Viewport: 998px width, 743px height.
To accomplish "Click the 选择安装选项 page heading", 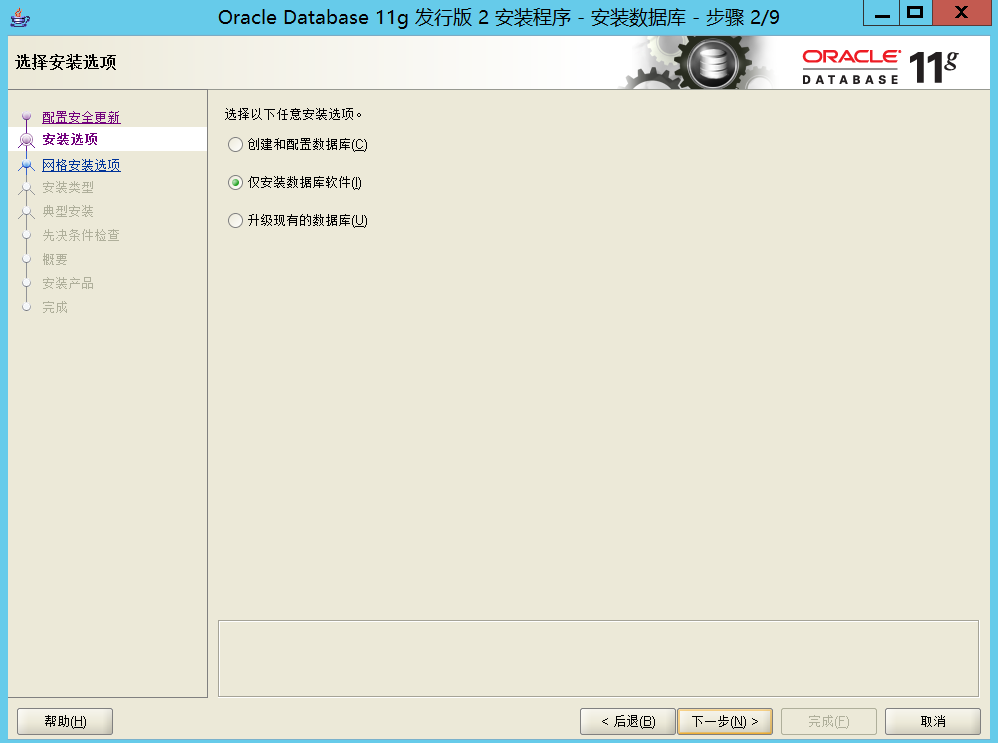I will point(66,62).
